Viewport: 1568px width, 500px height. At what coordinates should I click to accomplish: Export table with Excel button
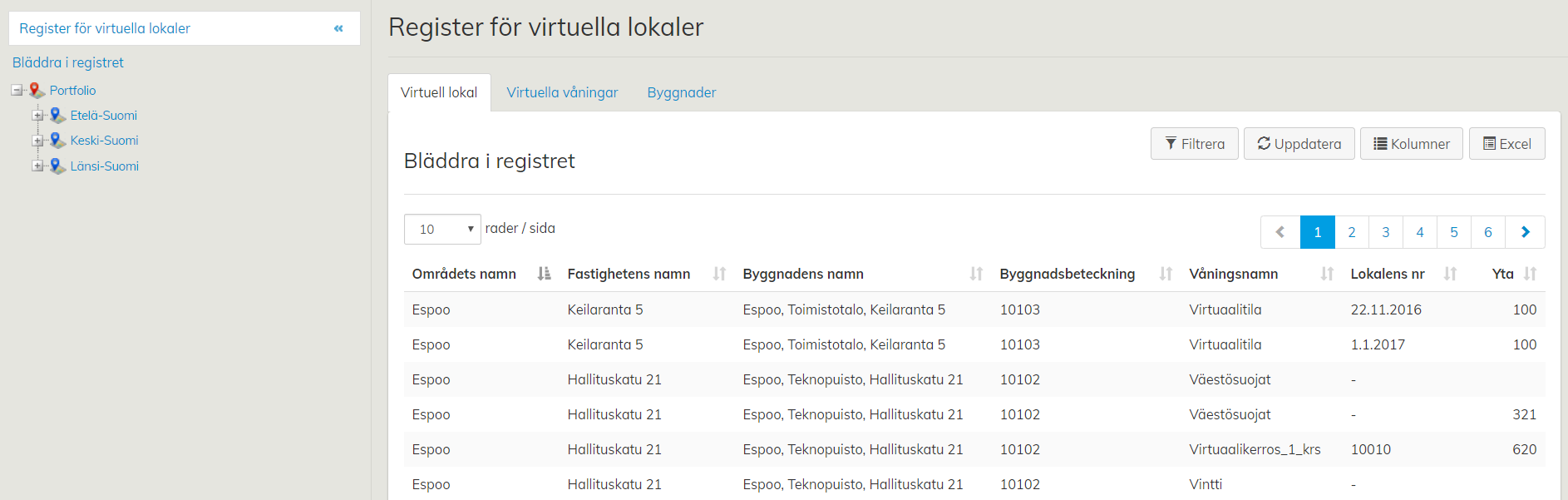(1506, 144)
